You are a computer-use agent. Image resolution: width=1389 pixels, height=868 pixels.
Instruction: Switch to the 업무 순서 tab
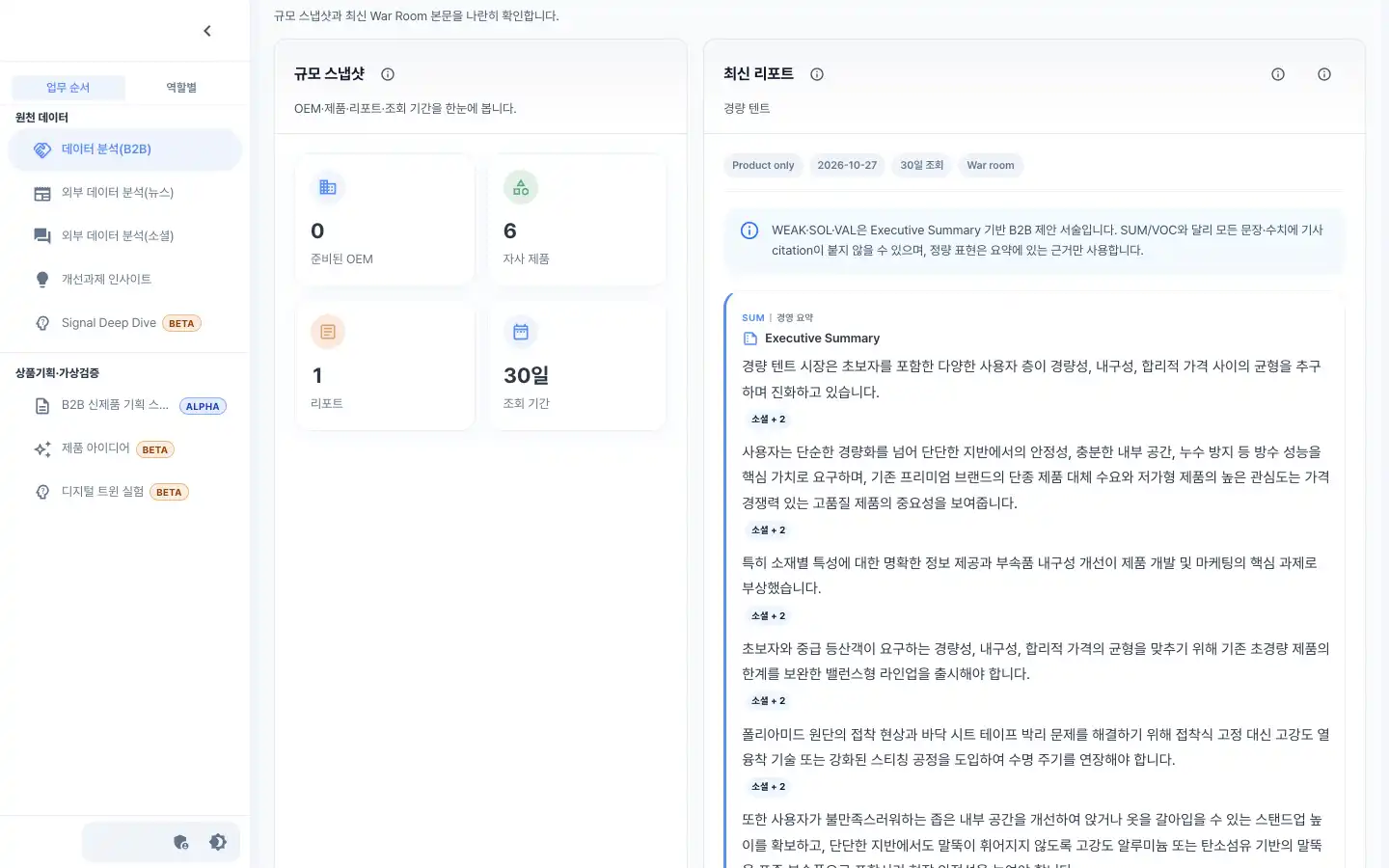point(68,88)
